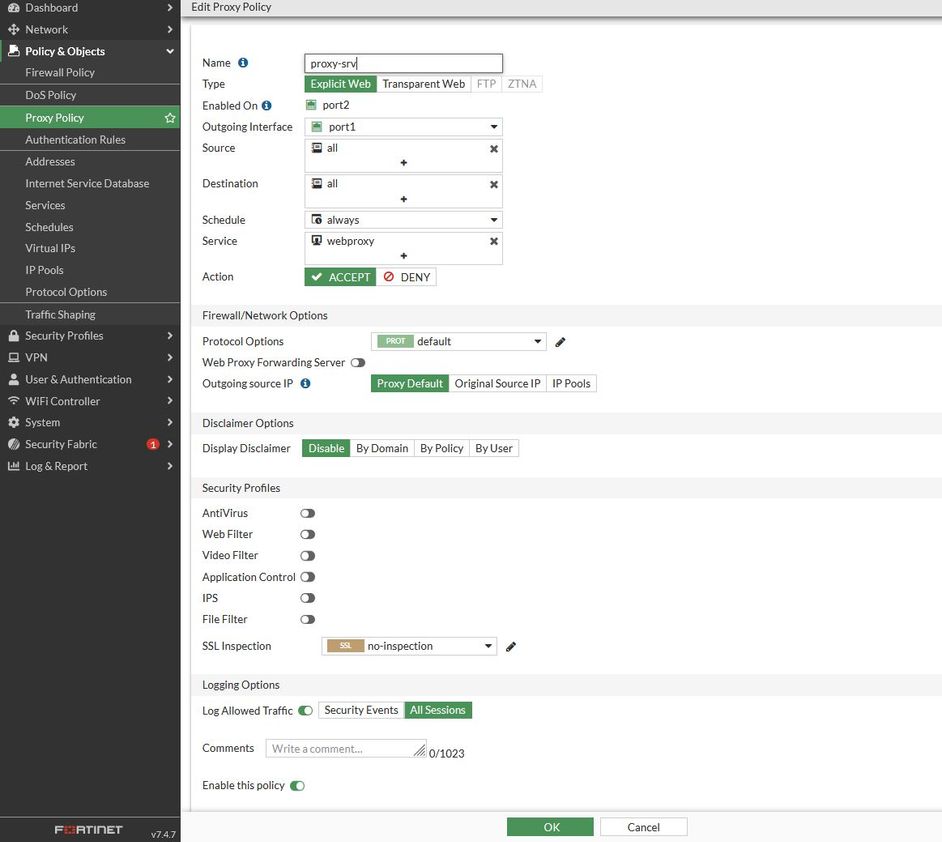Click the System gear icon
Screen dimensions: 942x842
pyautogui.click(x=13, y=422)
